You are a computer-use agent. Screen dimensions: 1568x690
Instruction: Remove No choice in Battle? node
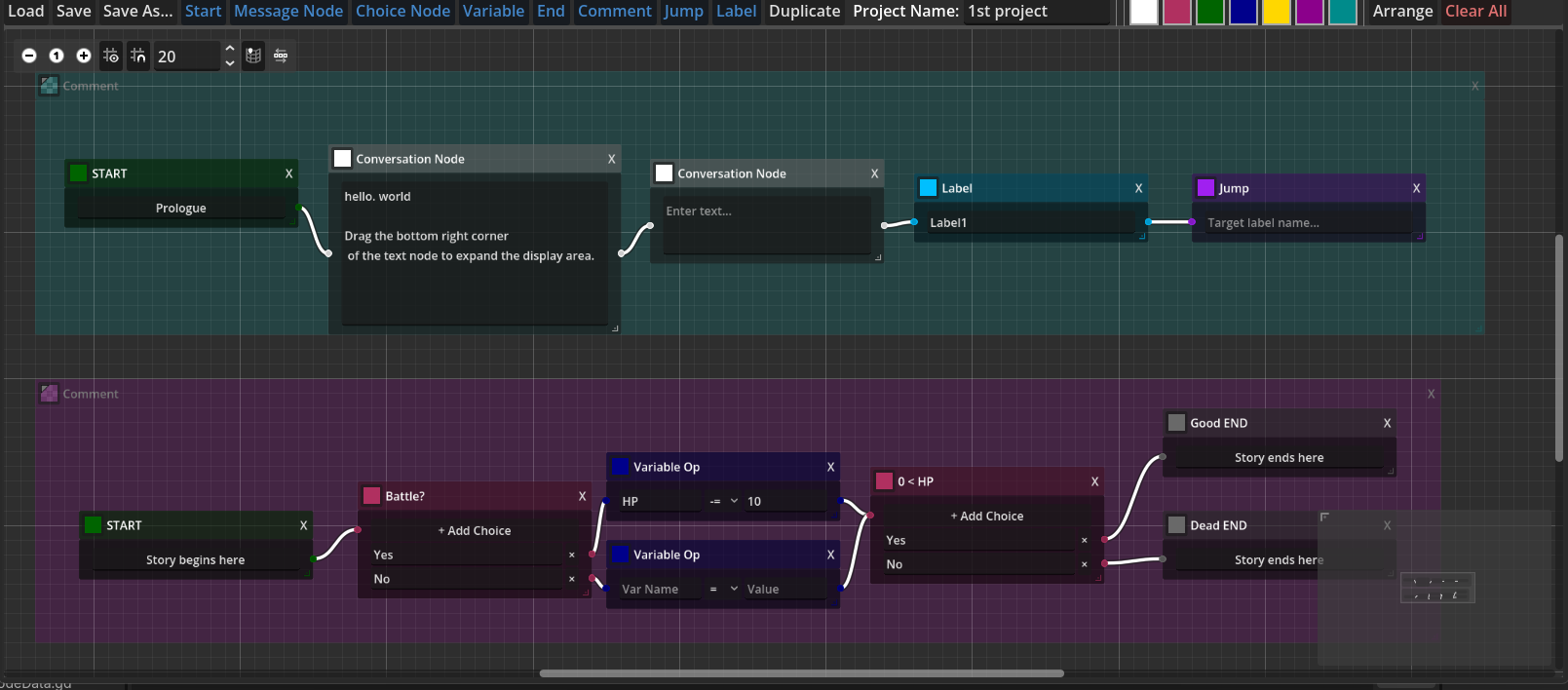point(571,579)
